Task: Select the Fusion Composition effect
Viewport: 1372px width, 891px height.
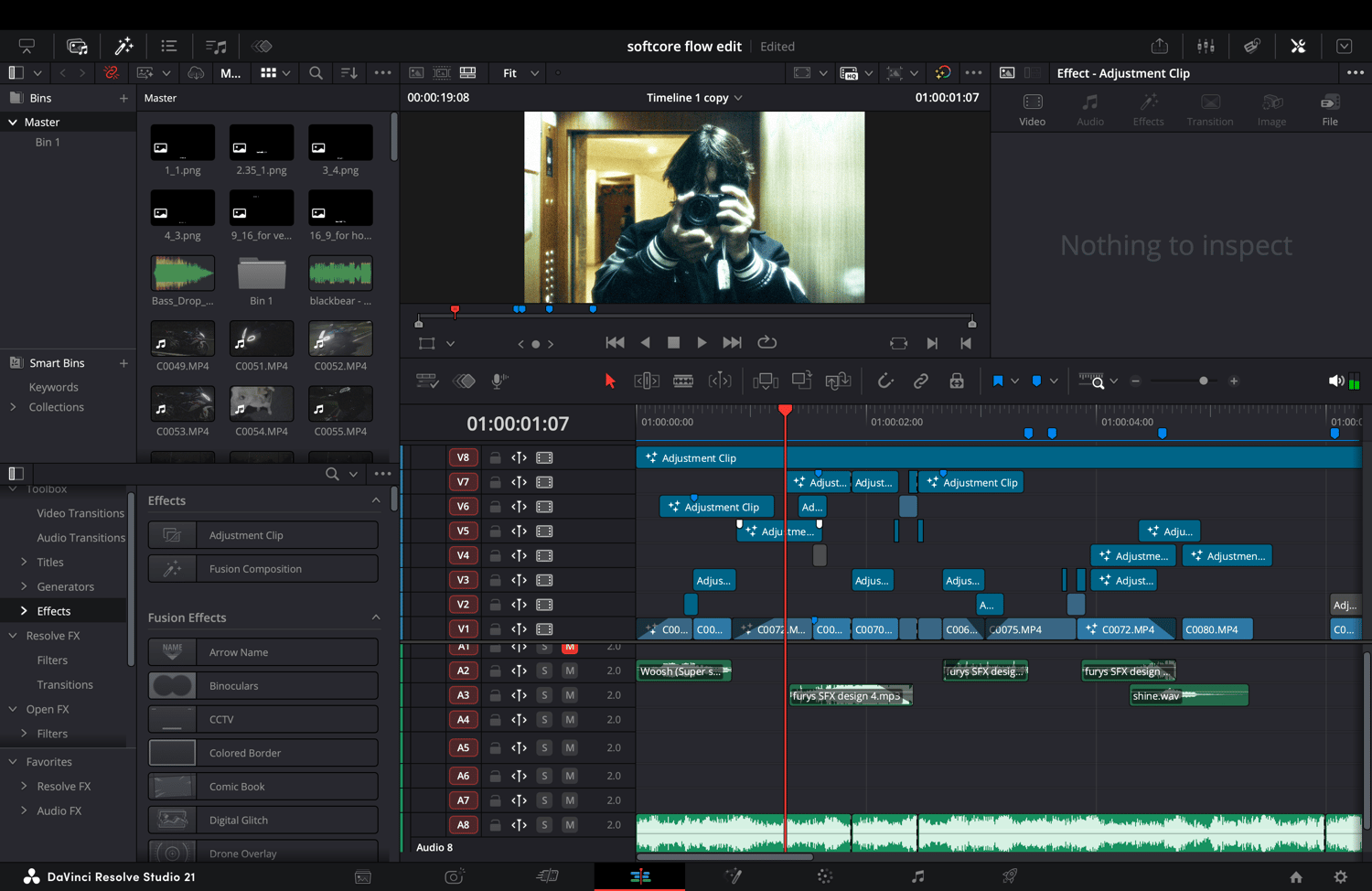Action: point(263,569)
